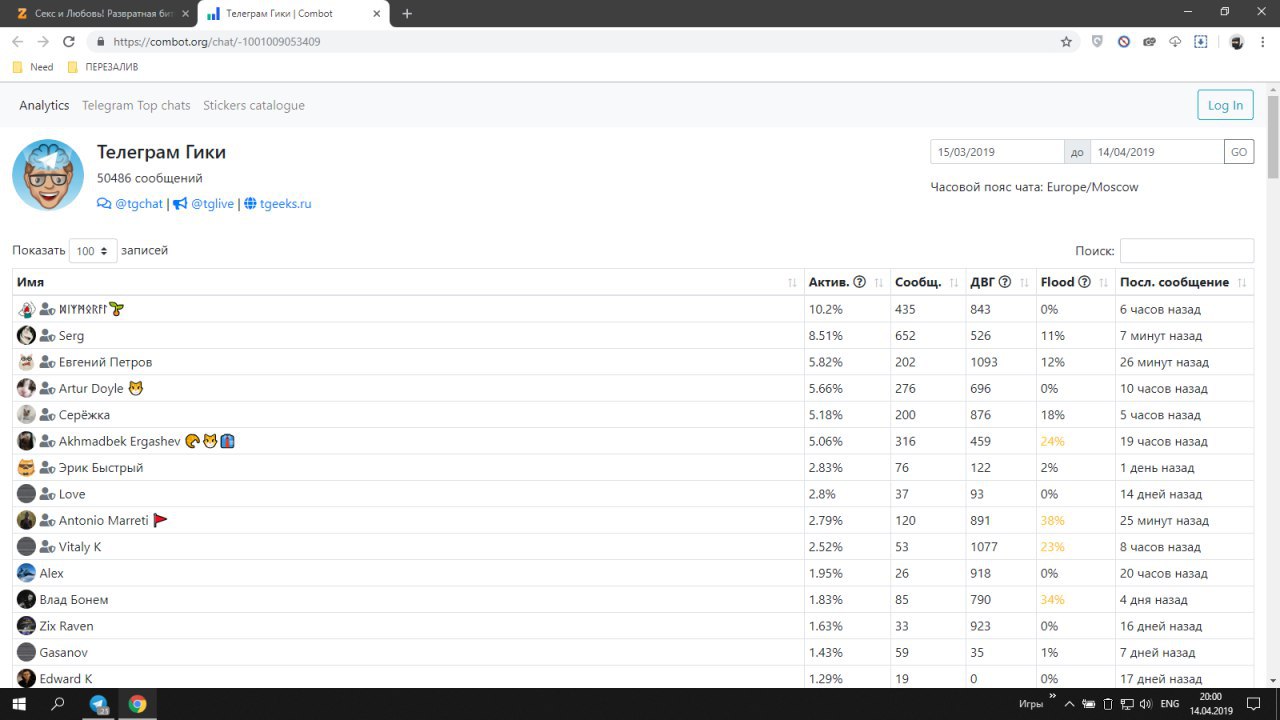Go back to the previous page

click(x=17, y=42)
